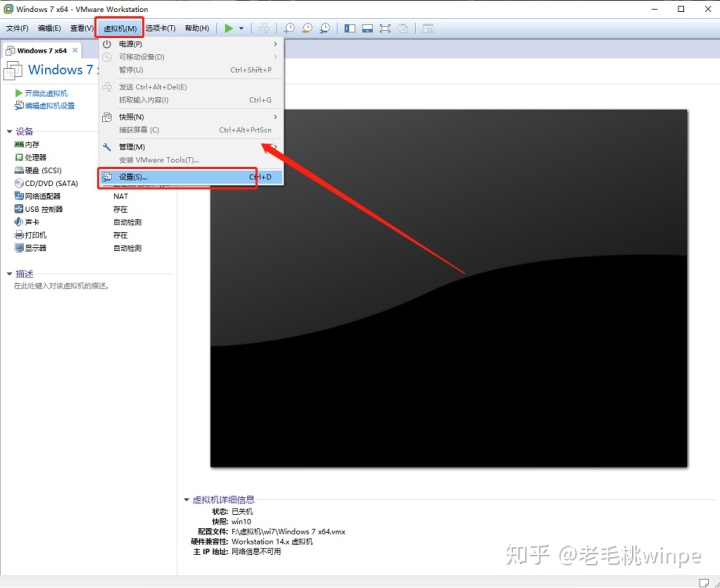Collapse the 描述 section

[10, 274]
